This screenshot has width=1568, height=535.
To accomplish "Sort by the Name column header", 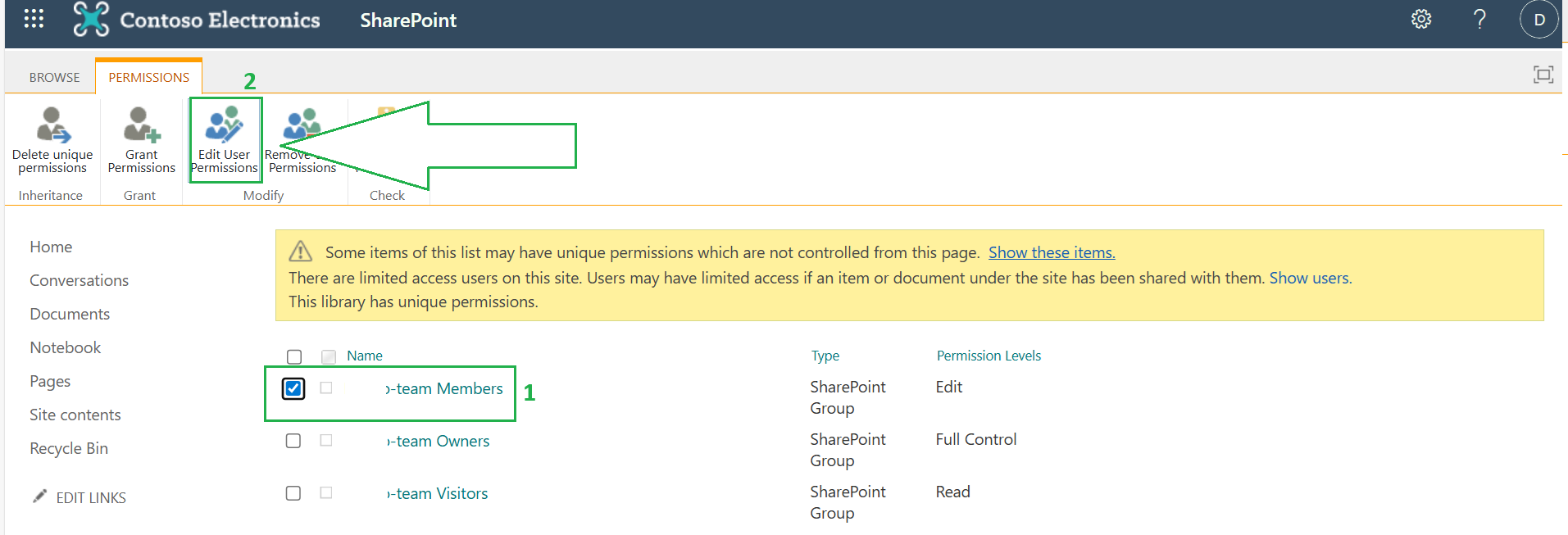I will [x=365, y=356].
